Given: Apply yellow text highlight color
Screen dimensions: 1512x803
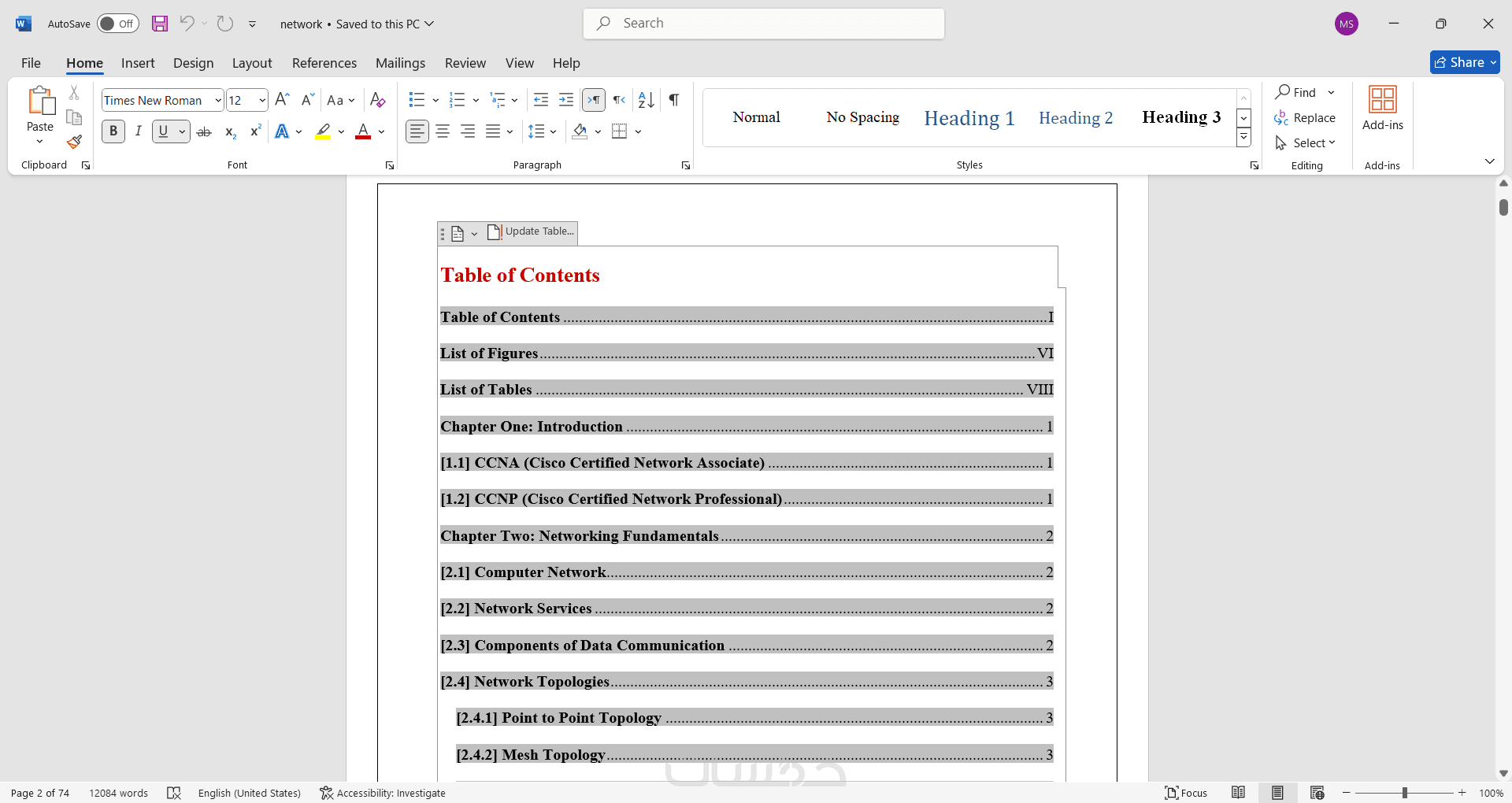Looking at the screenshot, I should [323, 131].
